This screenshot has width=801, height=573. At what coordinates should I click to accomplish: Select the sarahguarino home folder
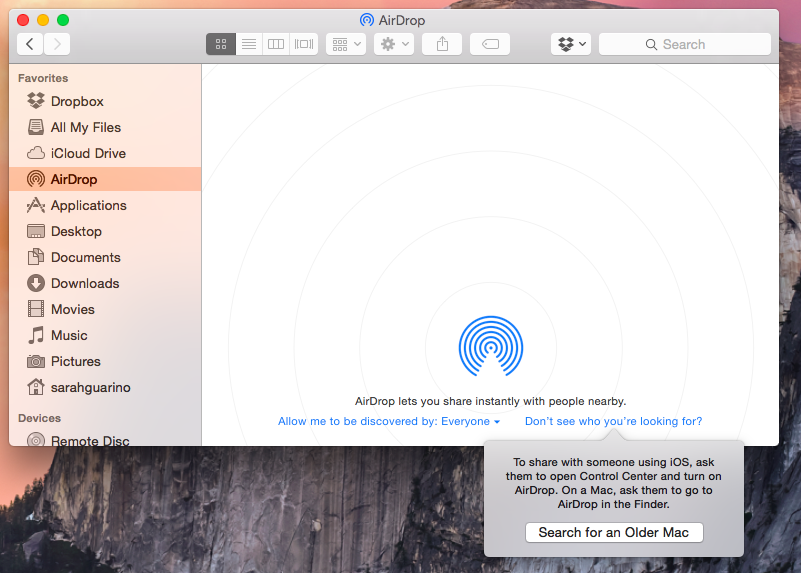click(91, 387)
